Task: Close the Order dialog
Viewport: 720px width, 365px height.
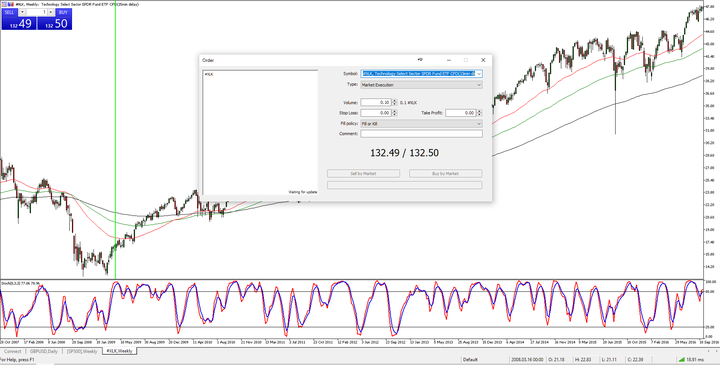Action: pos(483,60)
